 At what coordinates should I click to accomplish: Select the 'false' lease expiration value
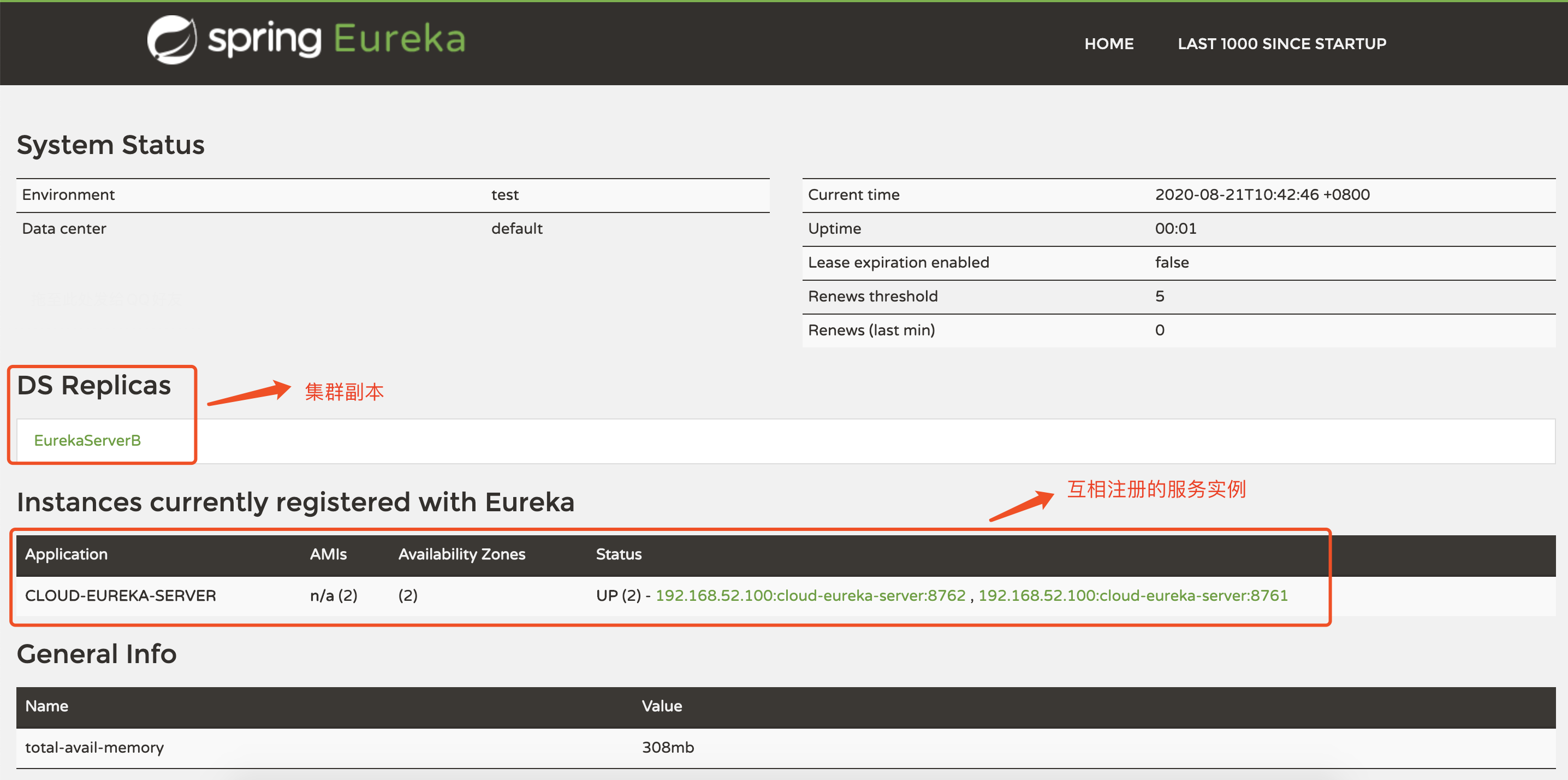(x=1172, y=262)
